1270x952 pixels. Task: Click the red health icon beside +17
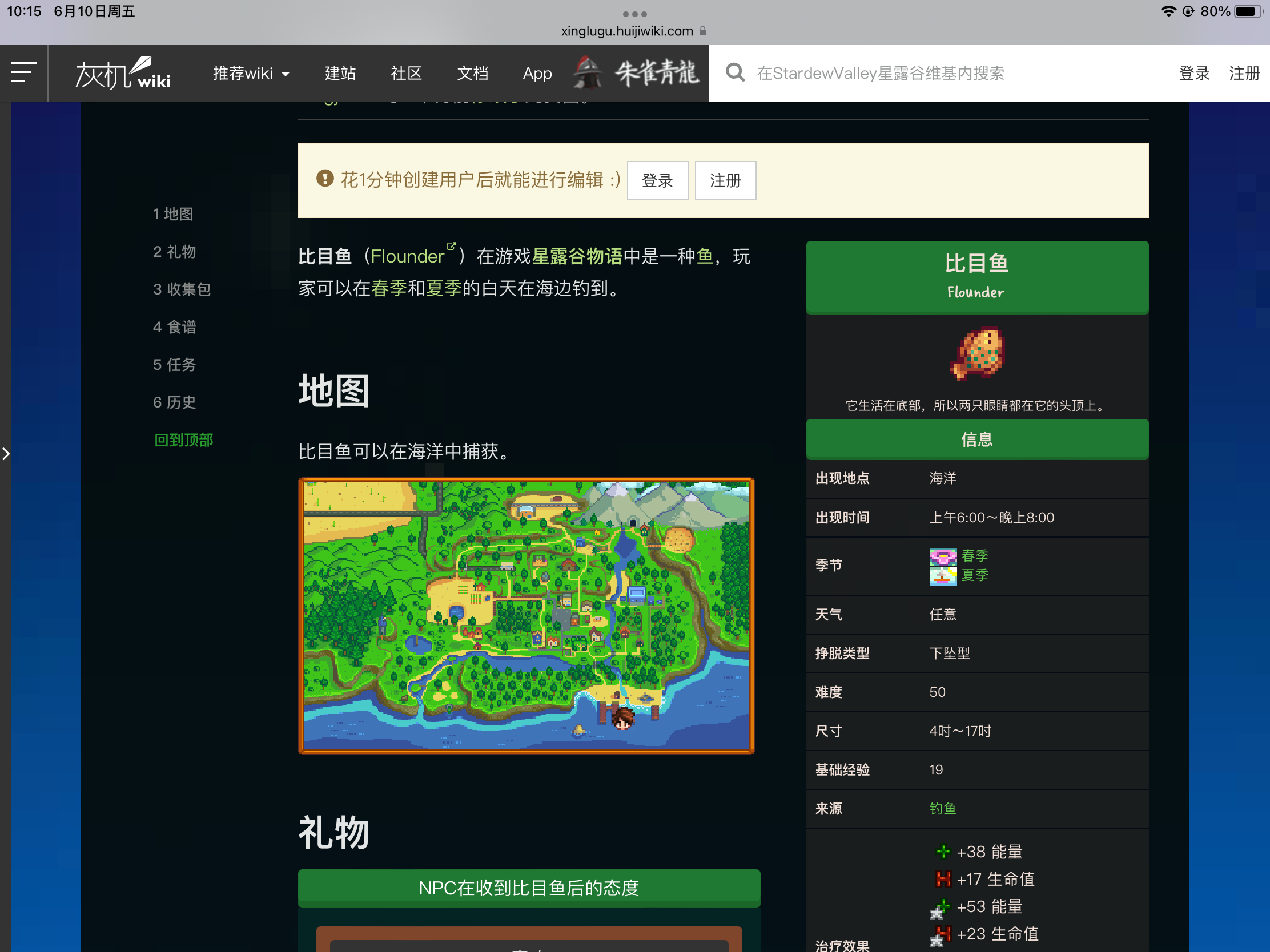(943, 878)
